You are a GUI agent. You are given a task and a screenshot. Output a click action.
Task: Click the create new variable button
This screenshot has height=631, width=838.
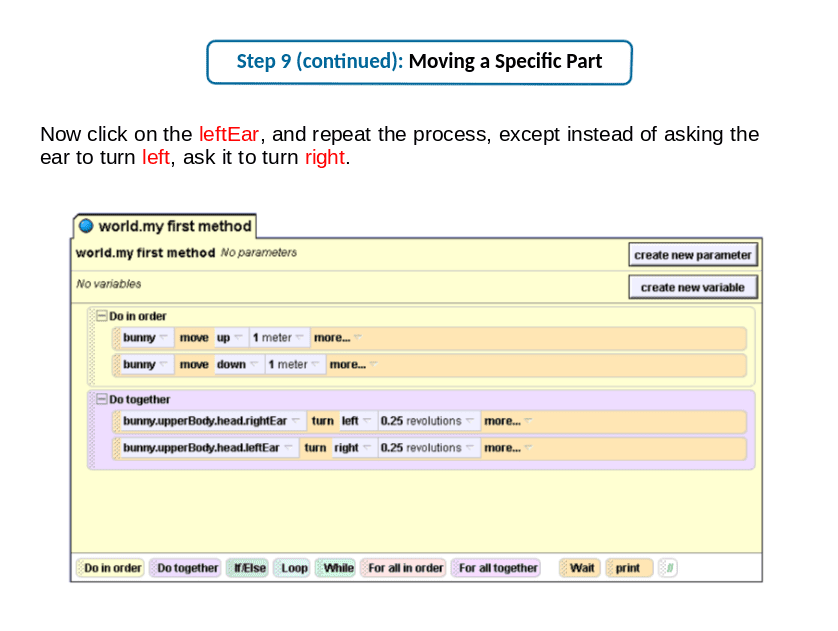pos(693,287)
